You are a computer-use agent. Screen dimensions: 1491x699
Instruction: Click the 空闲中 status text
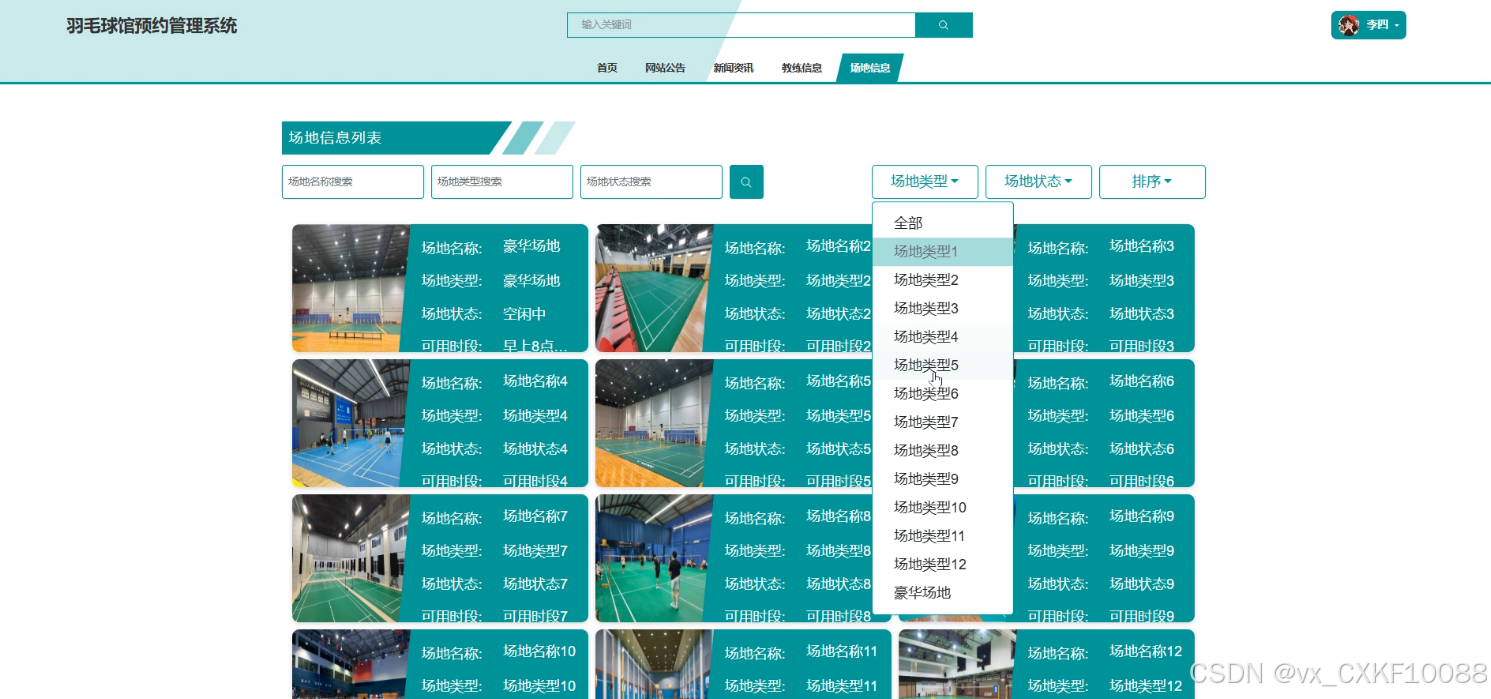(x=524, y=314)
